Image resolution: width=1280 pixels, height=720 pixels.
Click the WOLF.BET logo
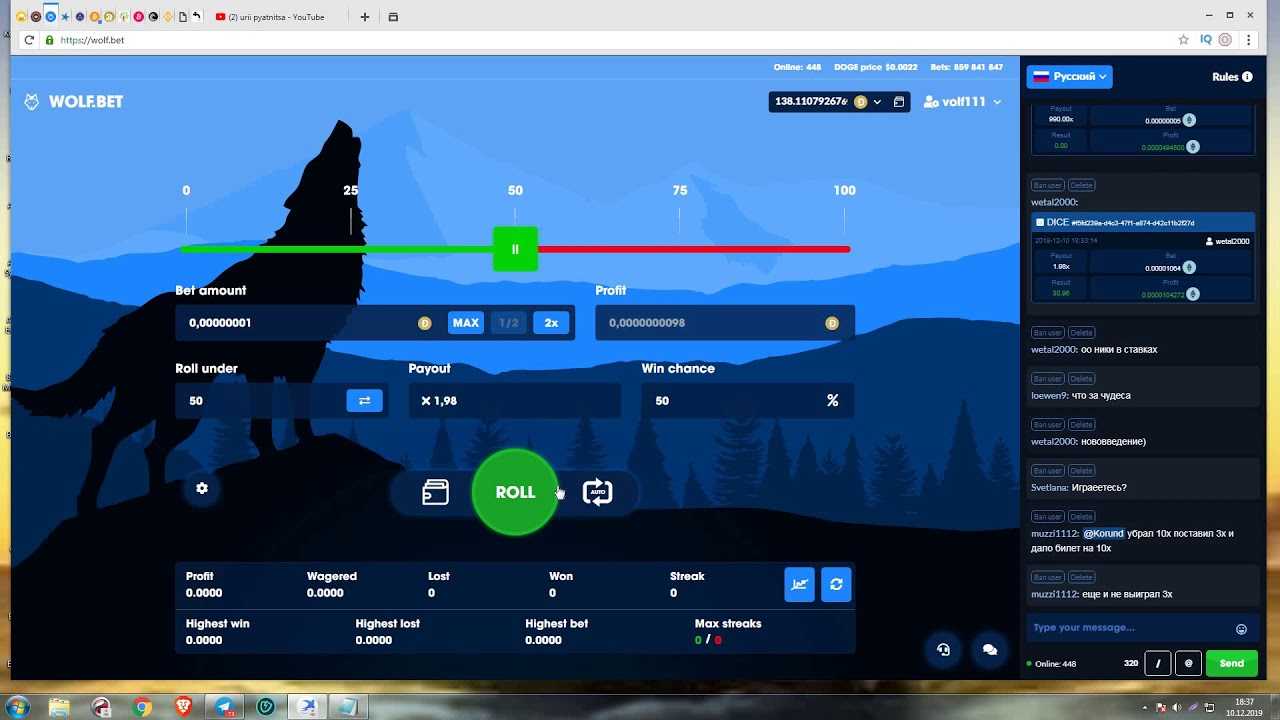[x=74, y=102]
